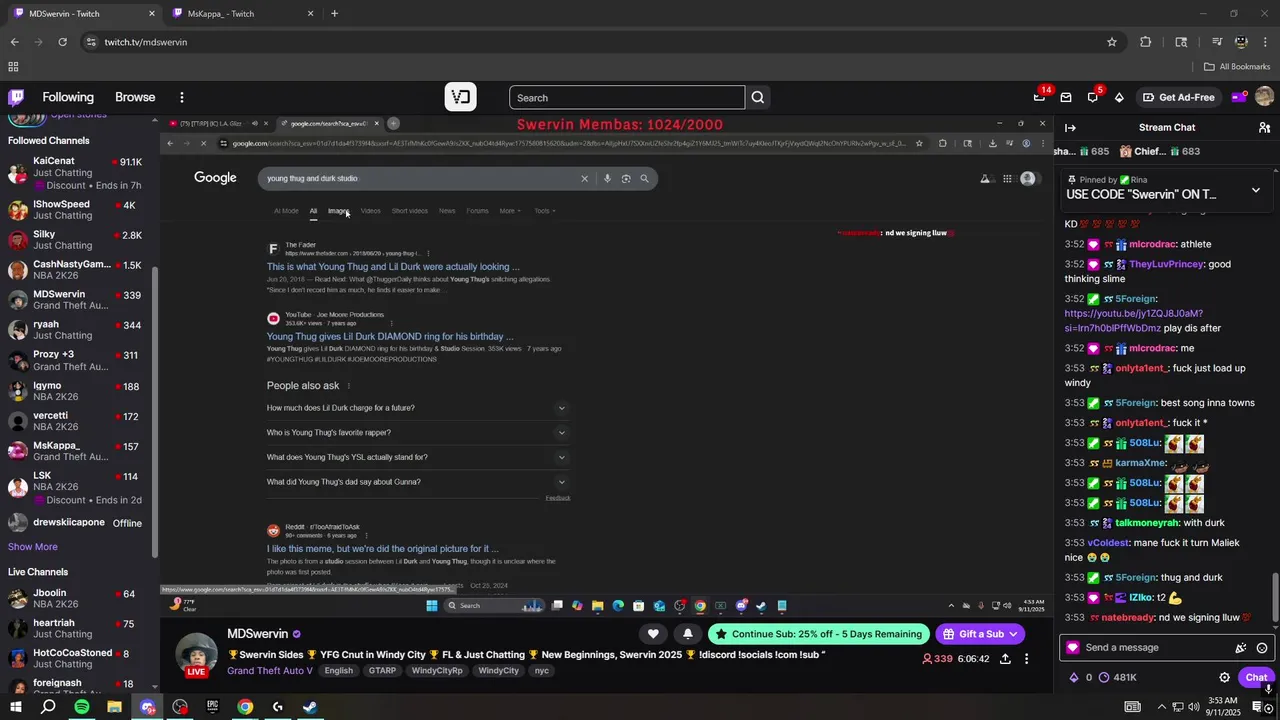Click into the Twitch Search field

tap(627, 97)
